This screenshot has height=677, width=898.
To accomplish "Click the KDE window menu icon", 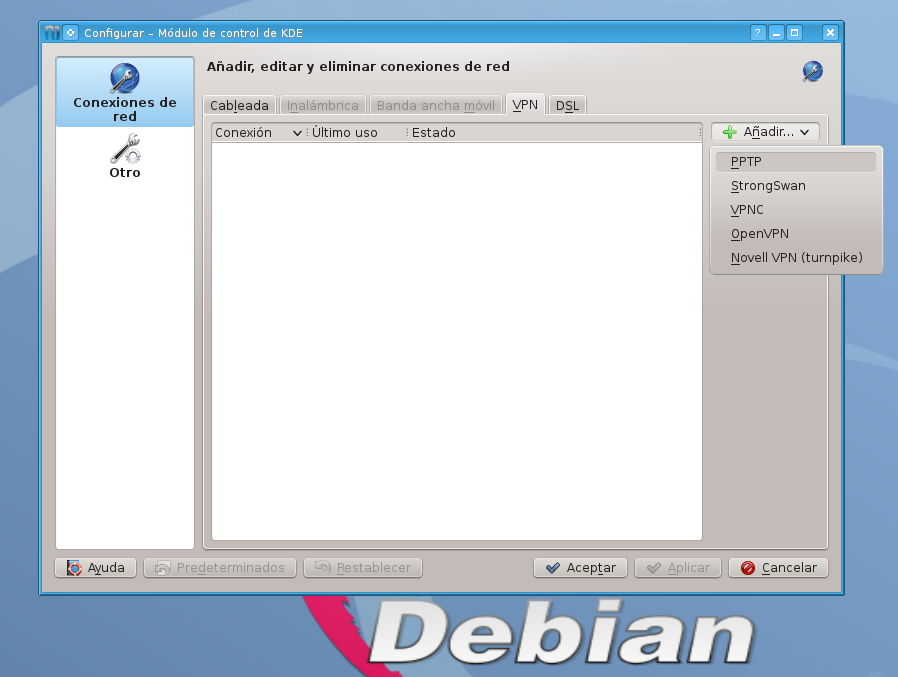I will pyautogui.click(x=52, y=33).
